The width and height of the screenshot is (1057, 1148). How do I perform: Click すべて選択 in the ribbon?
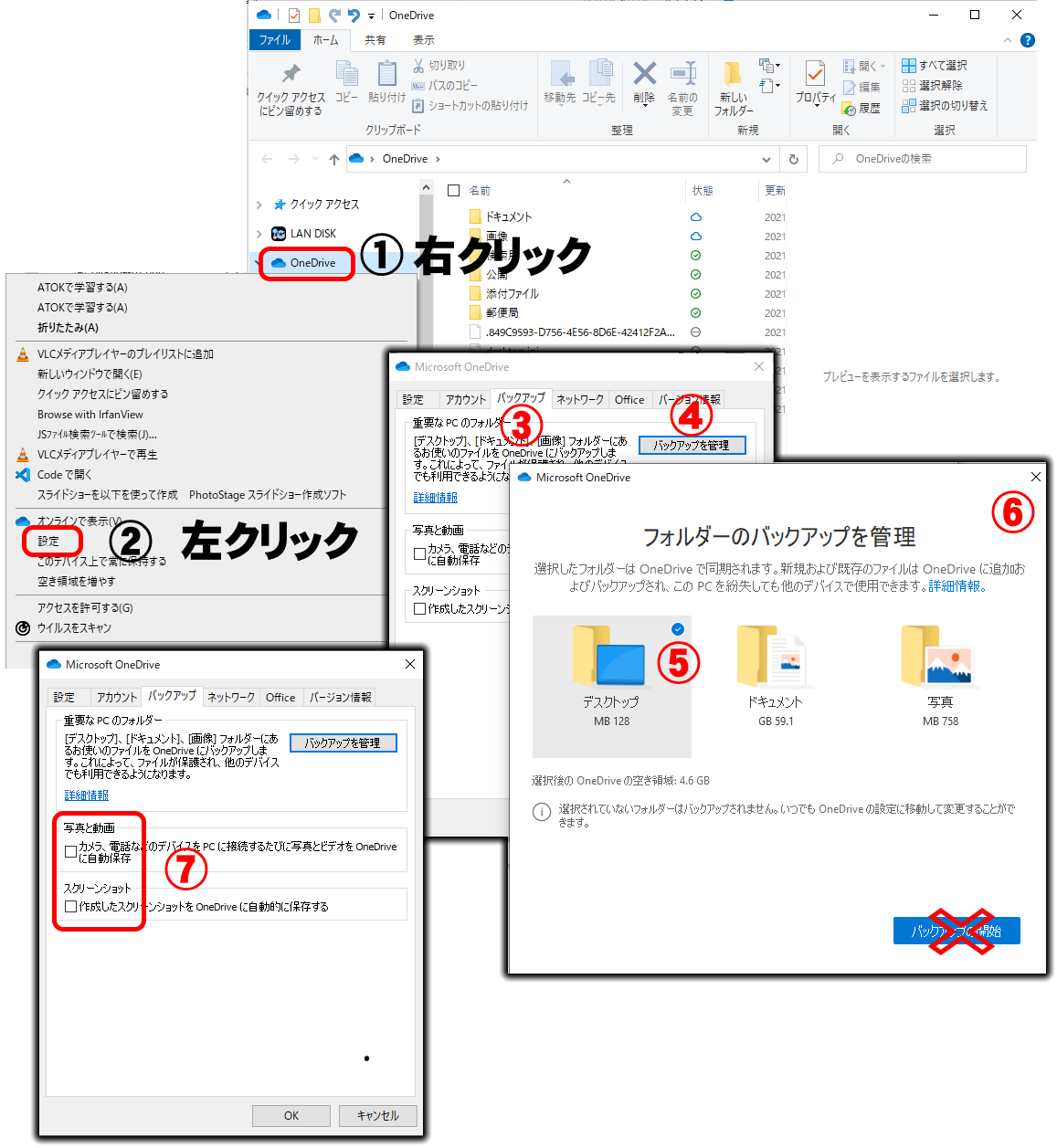click(935, 66)
